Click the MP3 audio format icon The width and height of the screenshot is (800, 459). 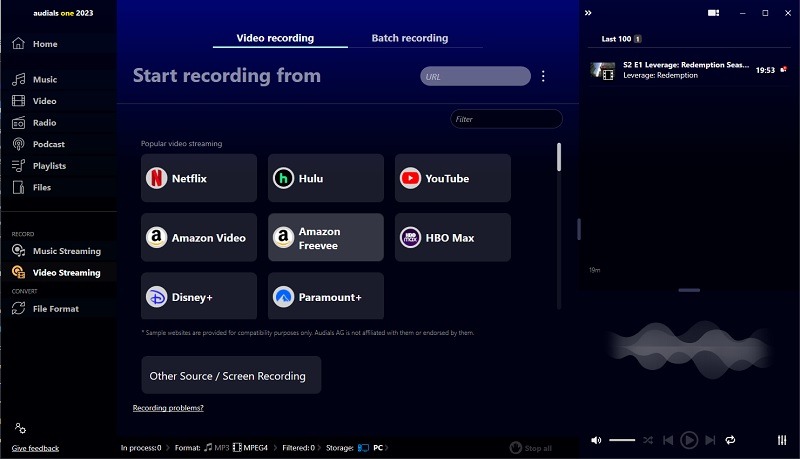[208, 447]
